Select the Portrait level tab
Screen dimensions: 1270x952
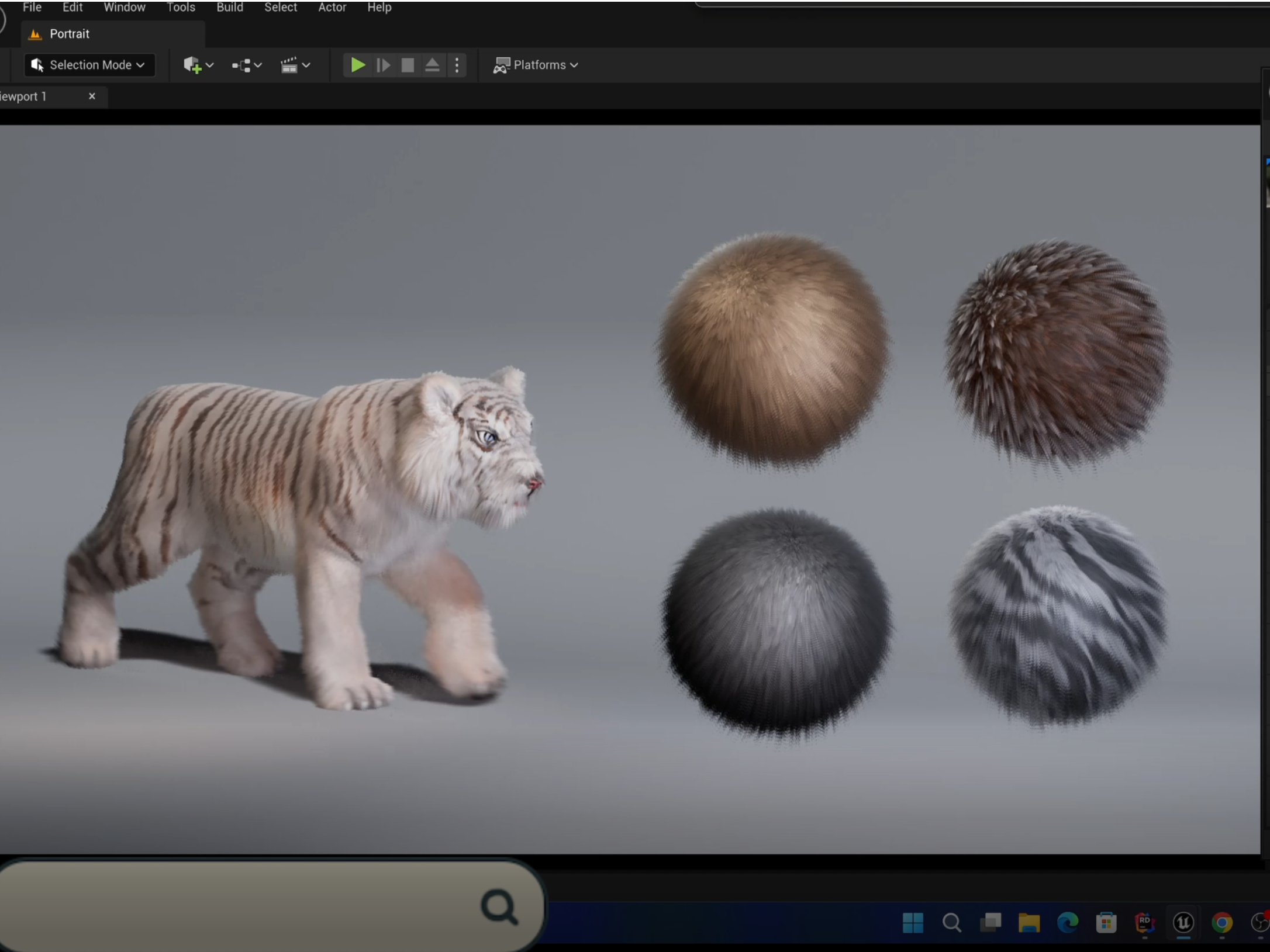click(69, 34)
